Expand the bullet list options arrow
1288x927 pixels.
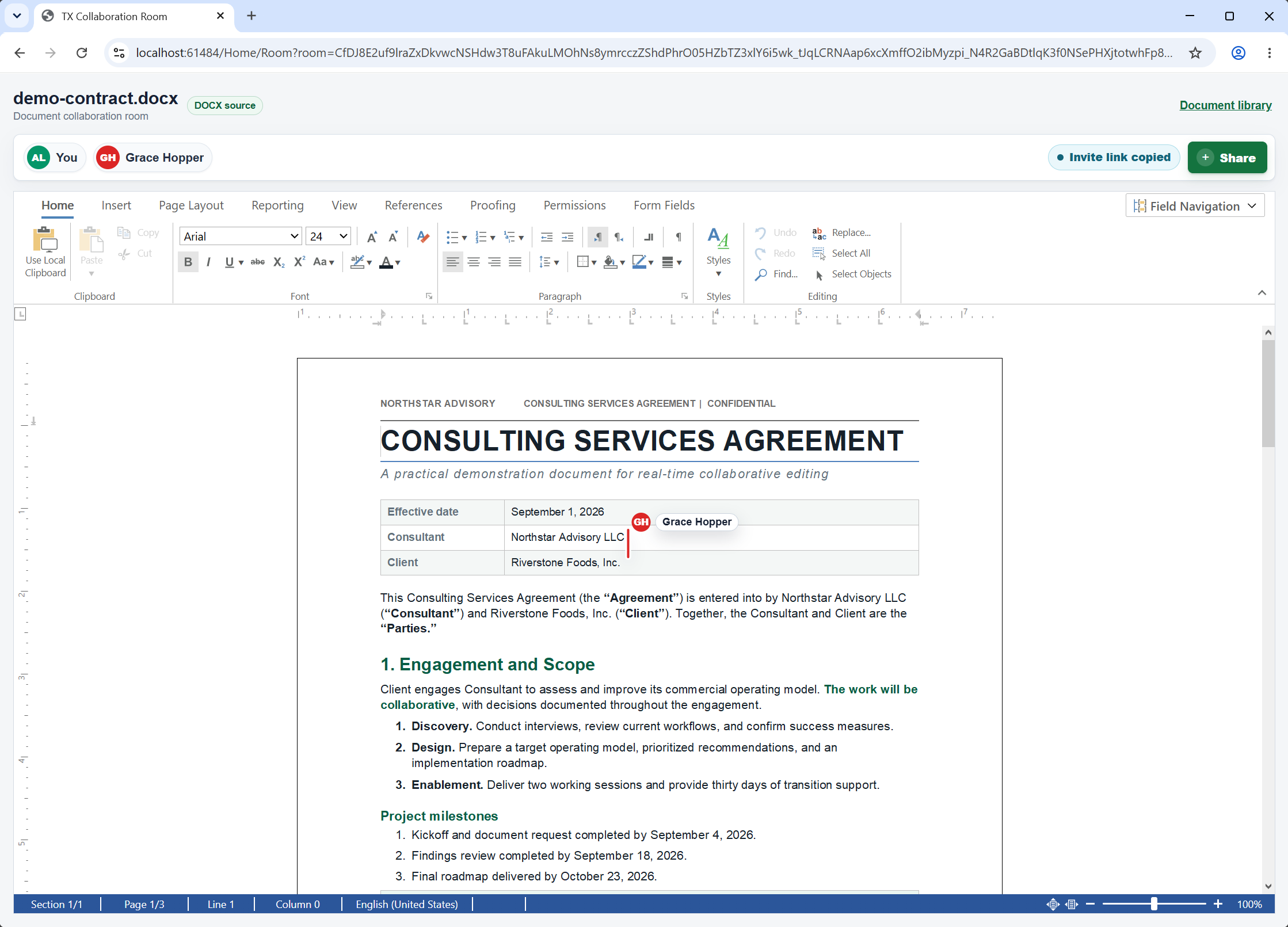pos(464,238)
